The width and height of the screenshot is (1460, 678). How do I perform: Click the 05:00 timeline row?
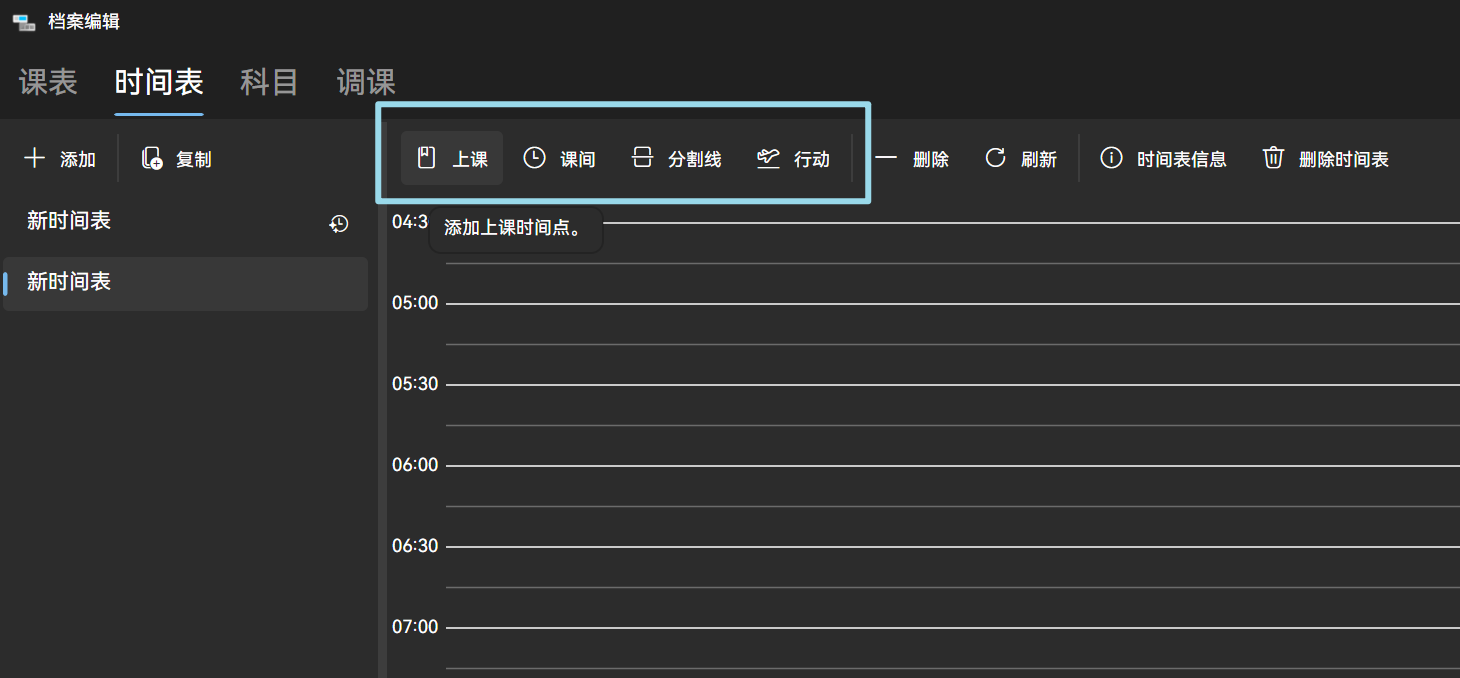tap(900, 302)
